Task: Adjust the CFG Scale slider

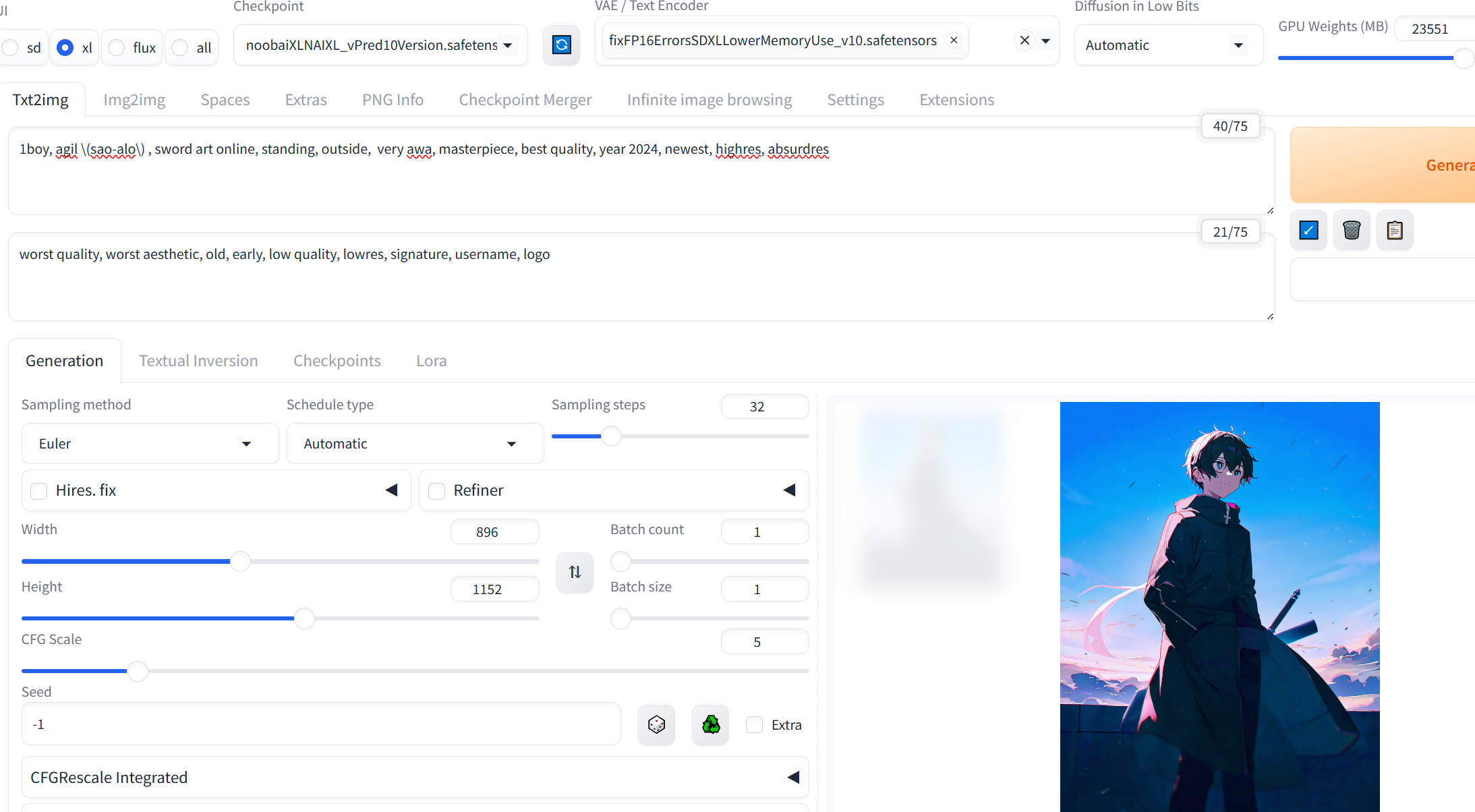Action: pyautogui.click(x=415, y=671)
